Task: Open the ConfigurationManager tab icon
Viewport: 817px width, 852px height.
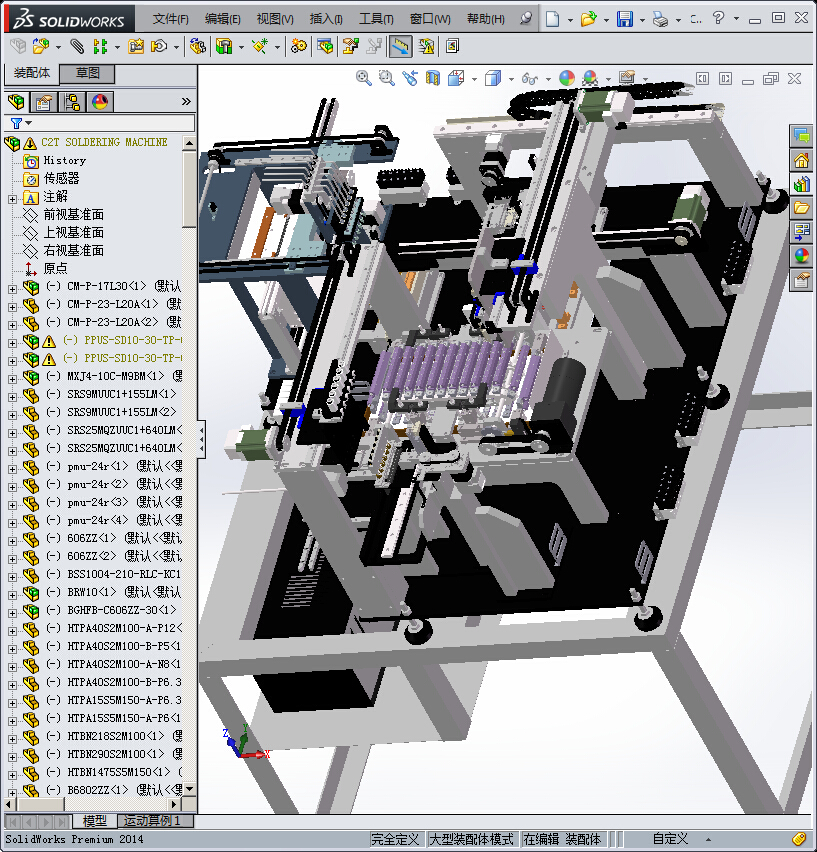Action: [72, 102]
